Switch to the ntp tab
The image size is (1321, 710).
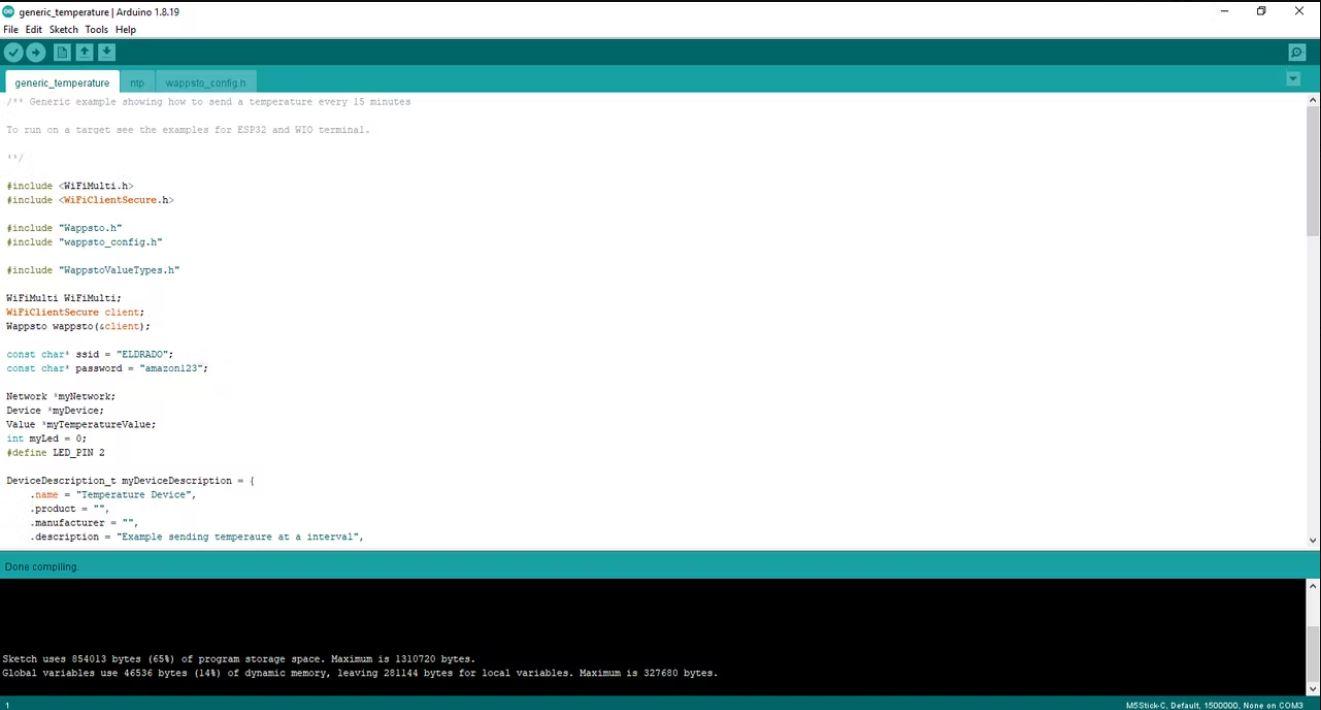(137, 82)
